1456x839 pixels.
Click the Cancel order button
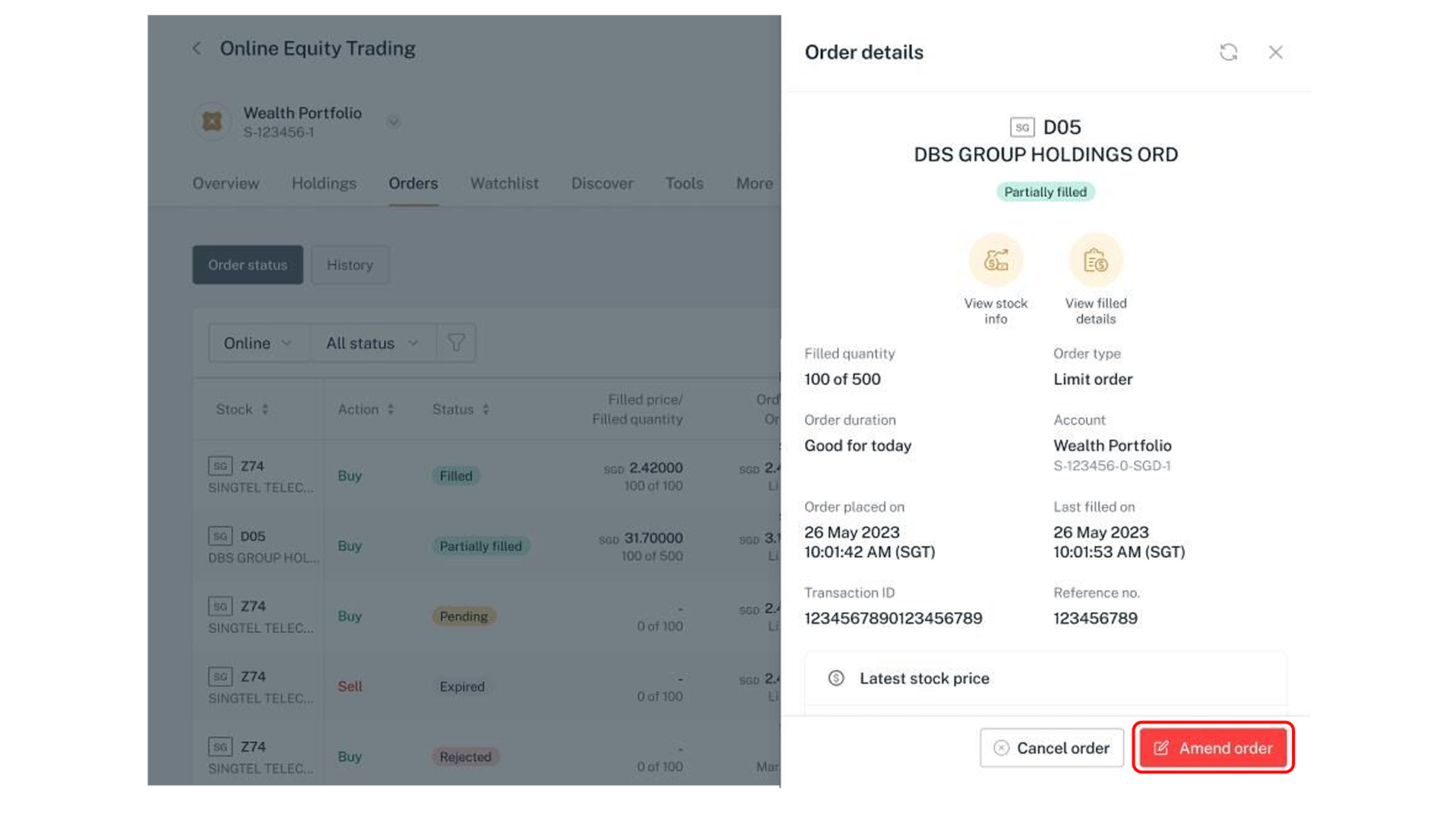[1051, 747]
